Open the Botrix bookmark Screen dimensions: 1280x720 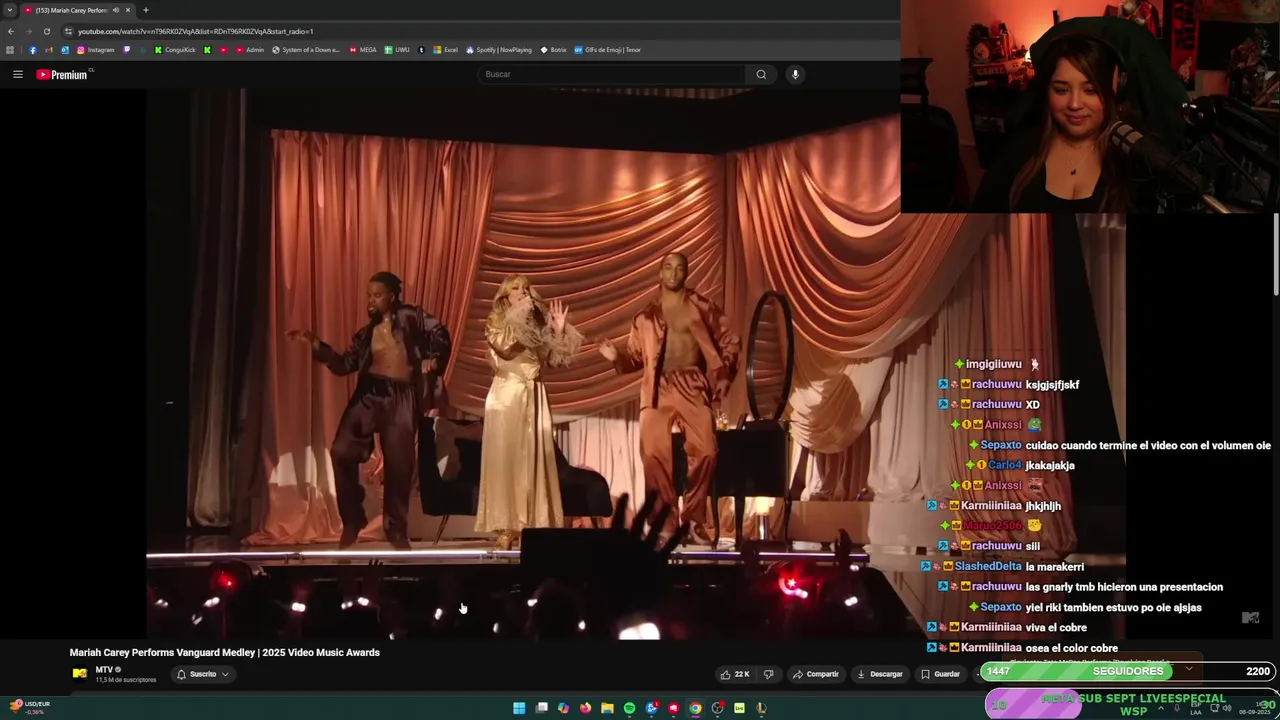click(x=553, y=50)
